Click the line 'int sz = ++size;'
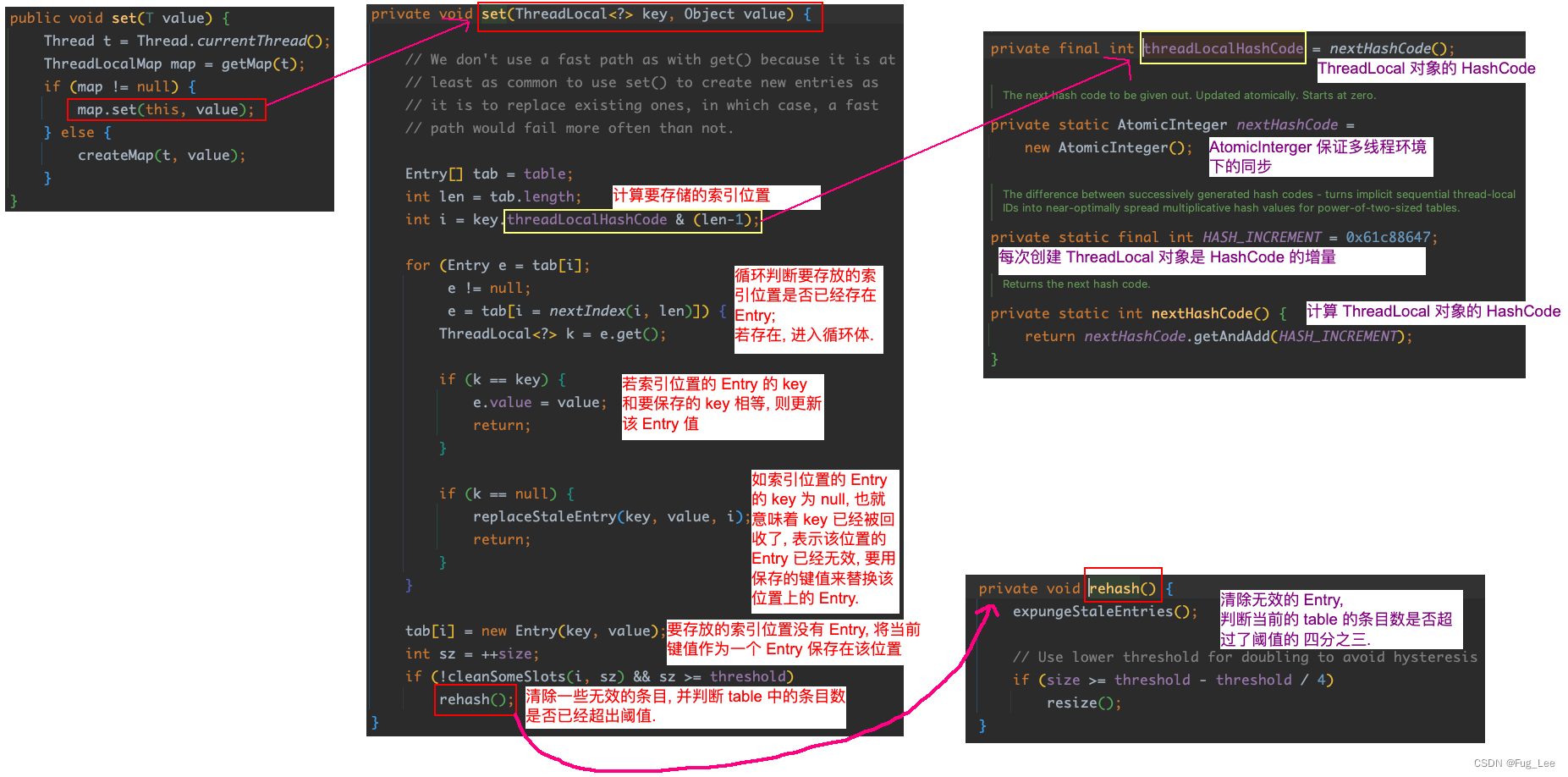Image resolution: width=1568 pixels, height=777 pixels. [x=472, y=653]
